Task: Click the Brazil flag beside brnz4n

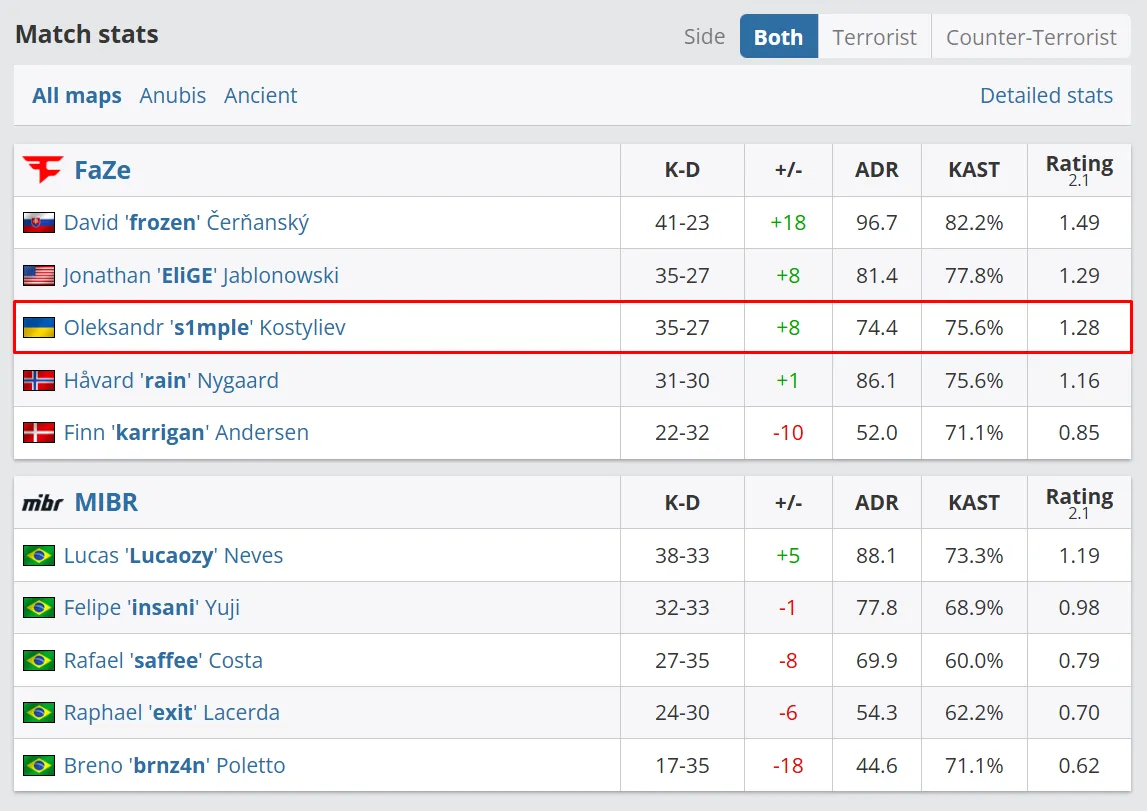Action: [39, 765]
